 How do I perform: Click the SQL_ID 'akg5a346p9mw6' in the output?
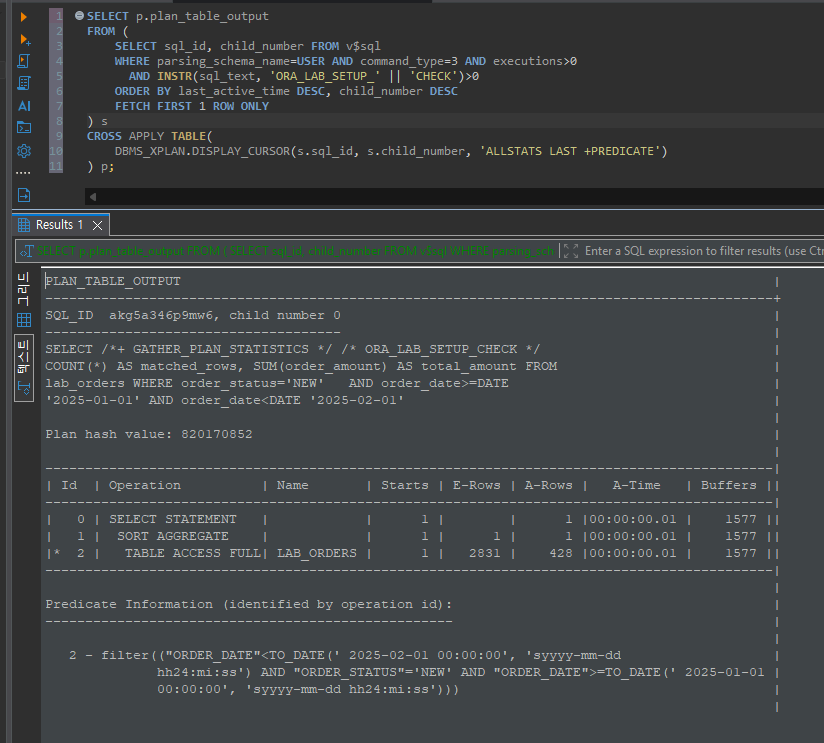click(161, 315)
